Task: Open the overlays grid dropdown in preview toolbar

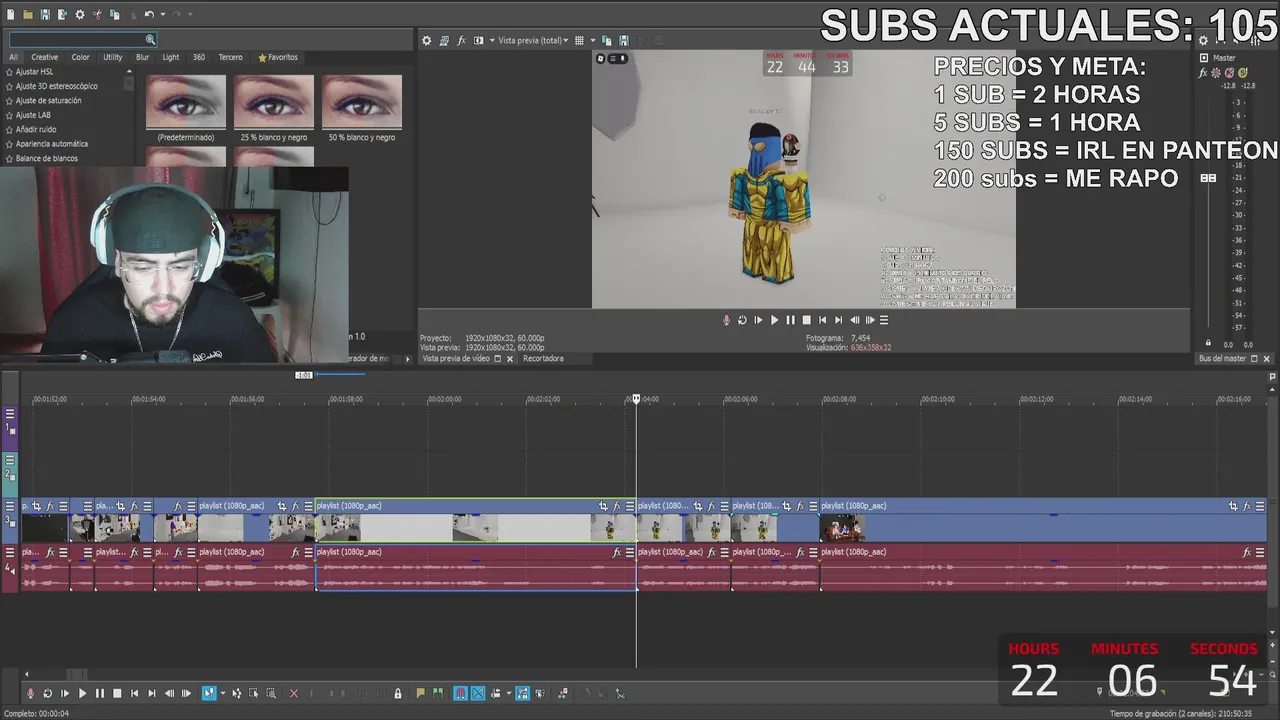Action: point(593,40)
